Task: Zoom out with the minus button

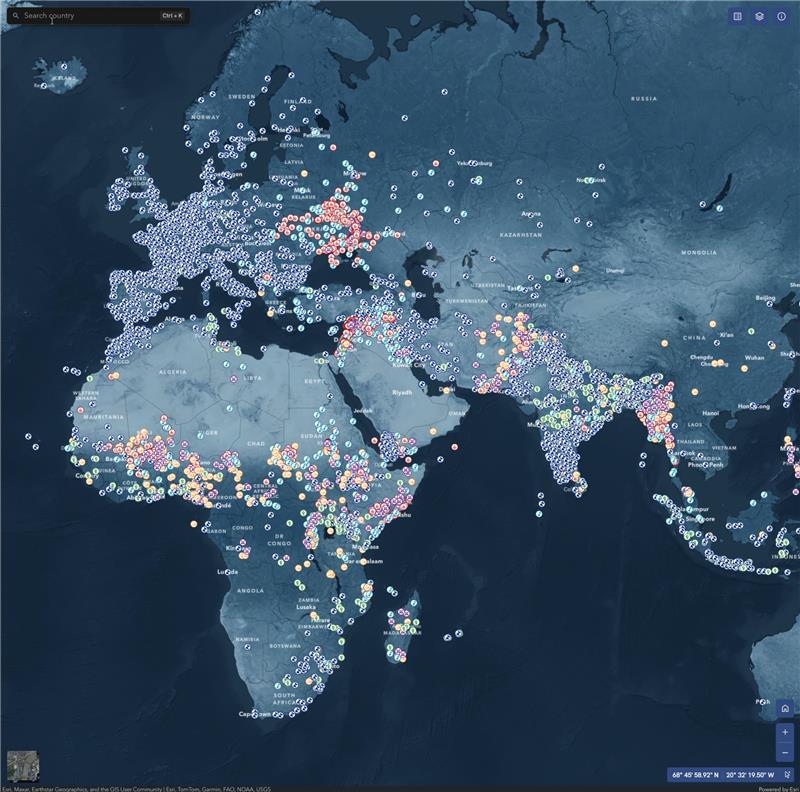Action: [x=785, y=752]
